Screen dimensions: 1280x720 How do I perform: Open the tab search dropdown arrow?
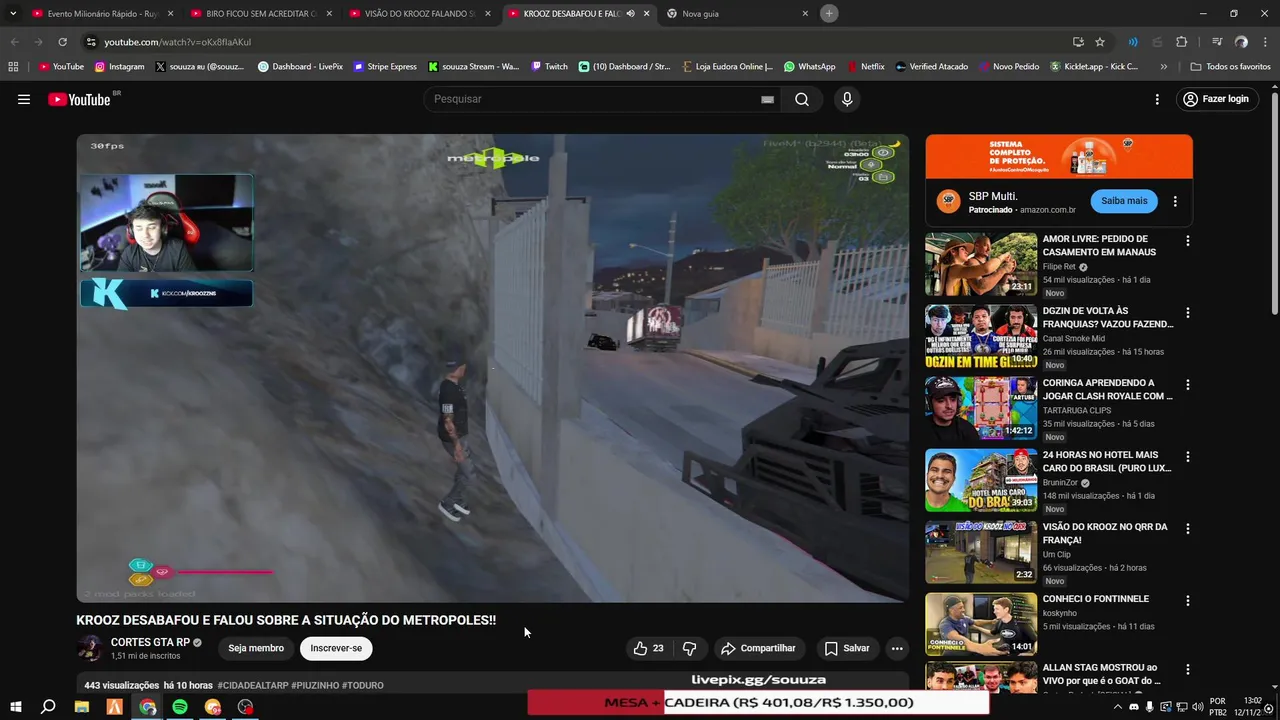tap(13, 13)
